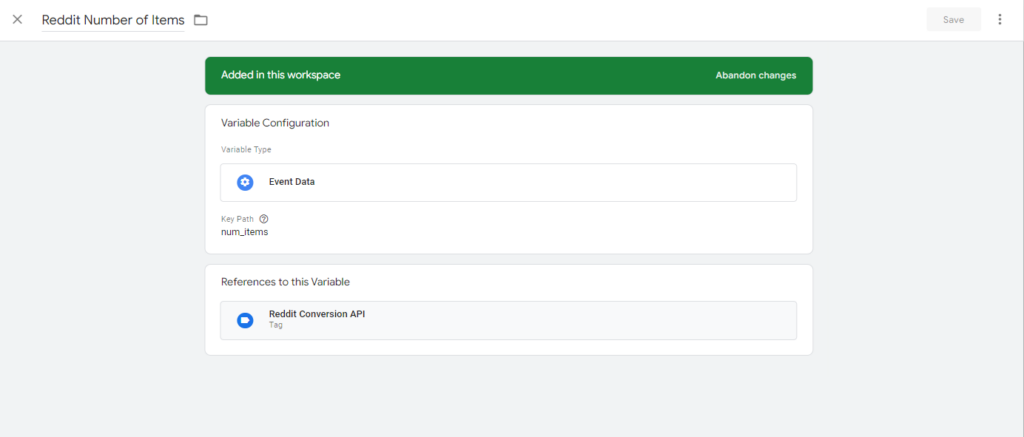The width and height of the screenshot is (1024, 437).
Task: Click "Added in this workspace" banner text
Action: [280, 75]
